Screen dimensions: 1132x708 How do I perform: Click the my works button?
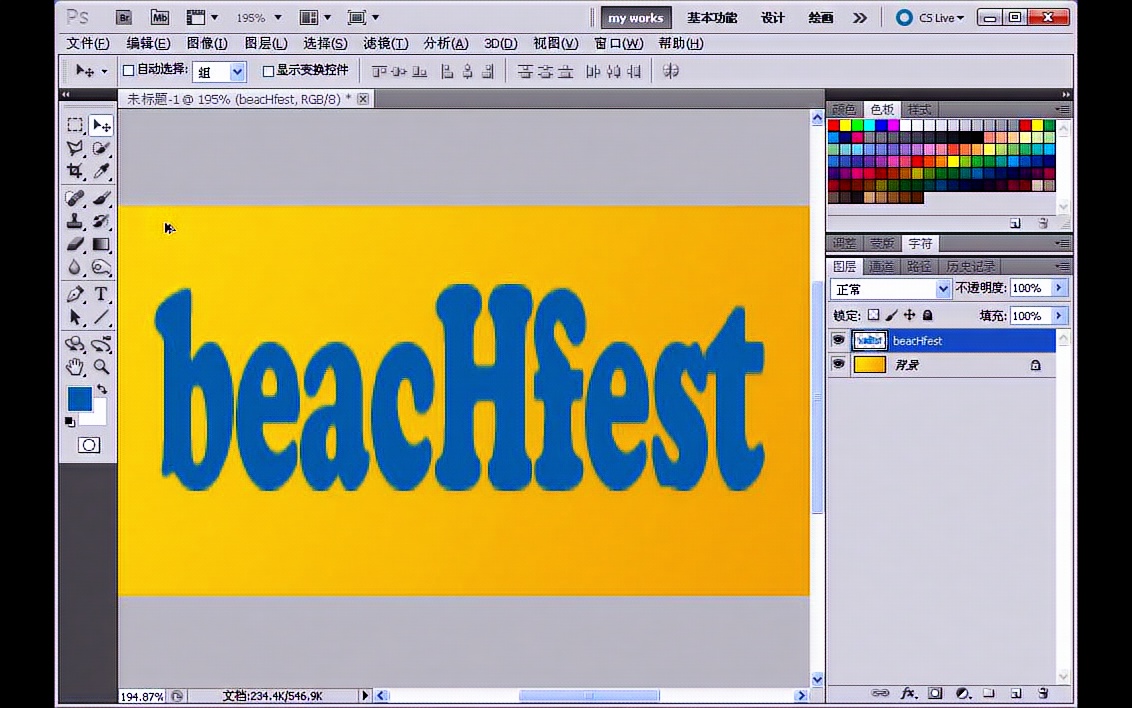(636, 17)
